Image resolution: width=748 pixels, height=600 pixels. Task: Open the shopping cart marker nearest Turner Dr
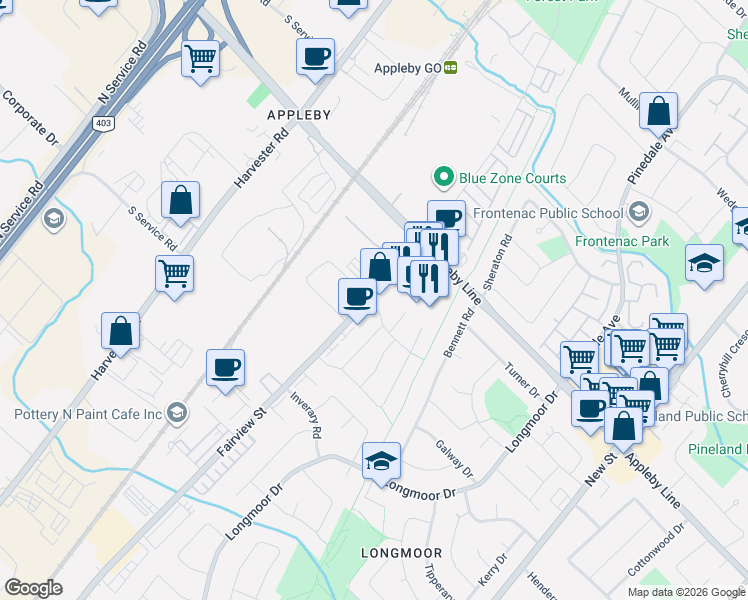tap(579, 358)
